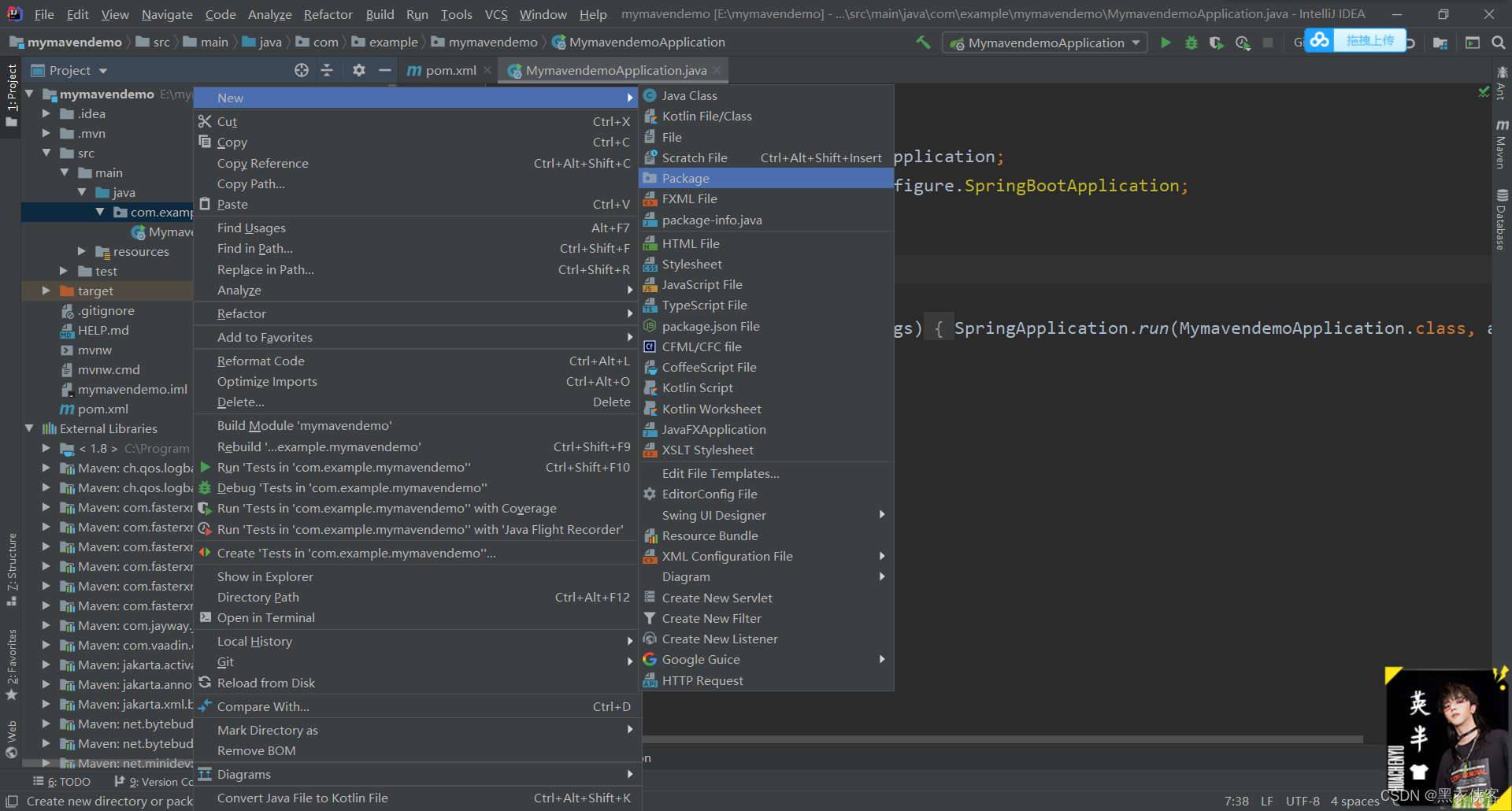Click the MymavendemoApplication breadcrumb
The height and width of the screenshot is (811, 1512).
639,42
